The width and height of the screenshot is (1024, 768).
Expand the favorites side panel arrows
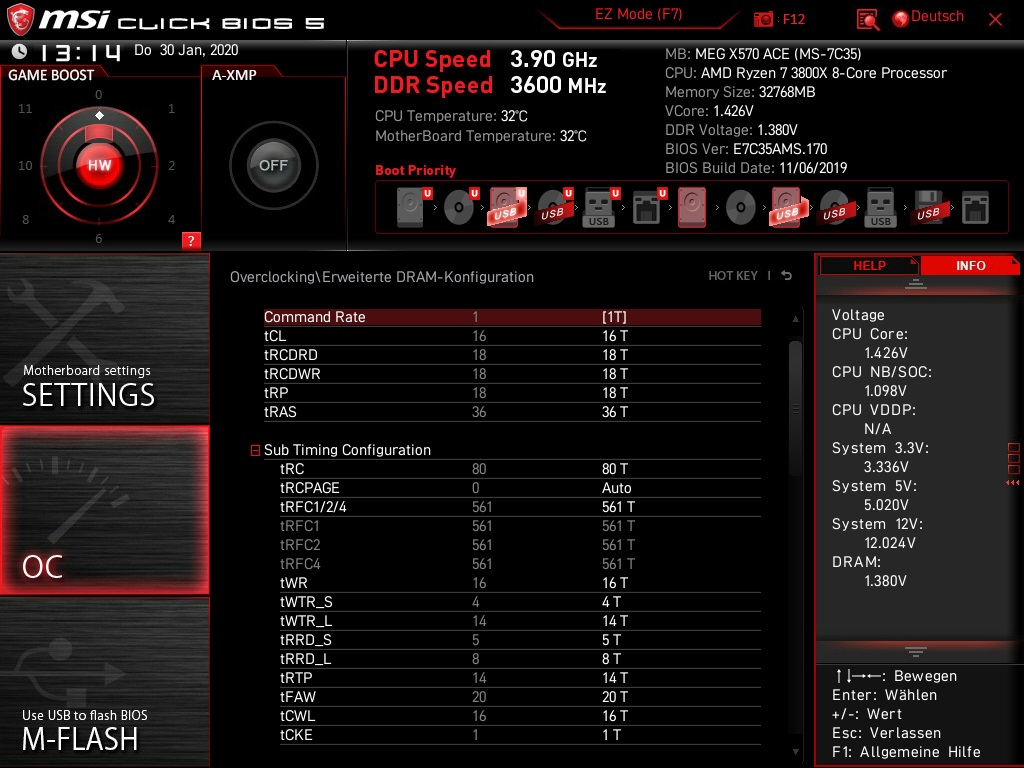[x=1013, y=483]
